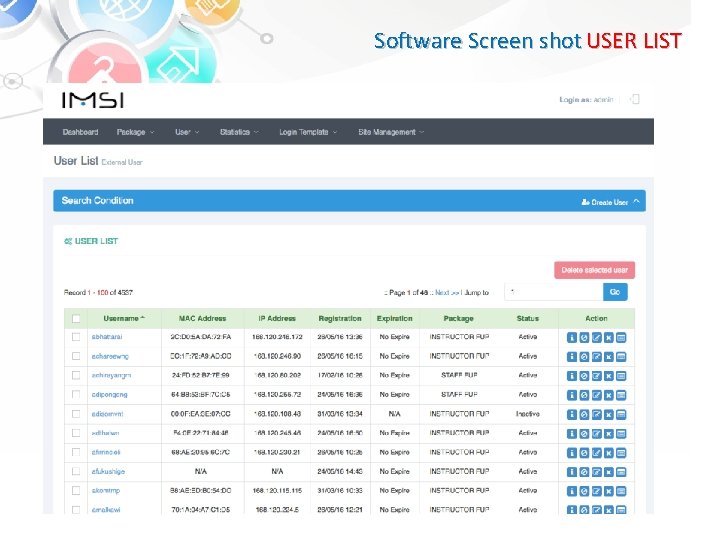Click block icon in abhatarai row
Screen dimensions: 720x540
(x=584, y=338)
